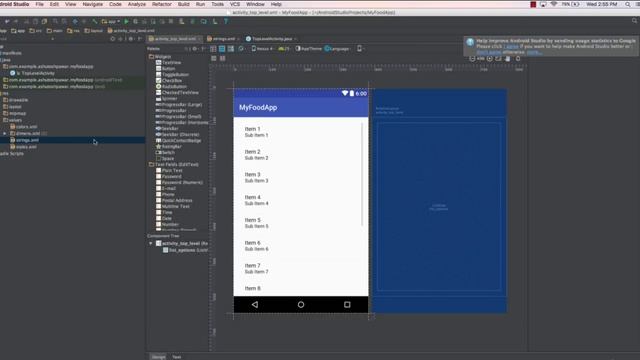This screenshot has width=640, height=360.
Task: Click the zoom in icon in the design editor
Action: [489, 58]
